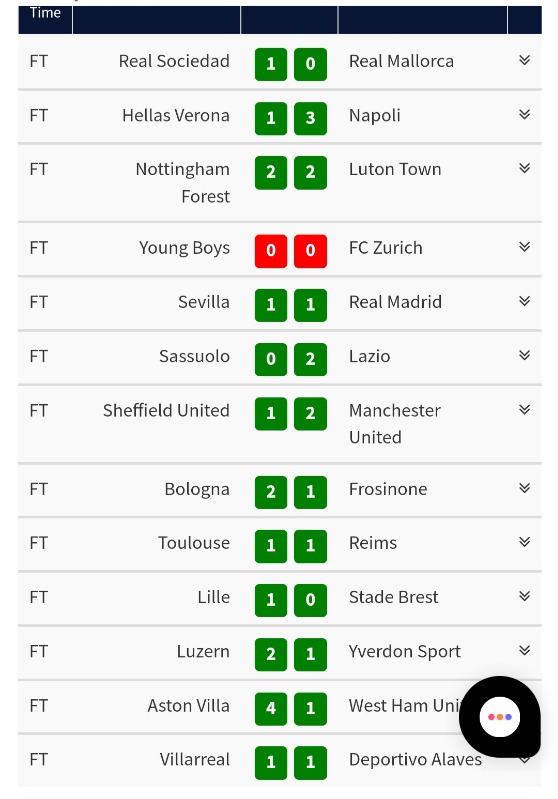Expand Toulouse vs Reims match row

(x=524, y=542)
